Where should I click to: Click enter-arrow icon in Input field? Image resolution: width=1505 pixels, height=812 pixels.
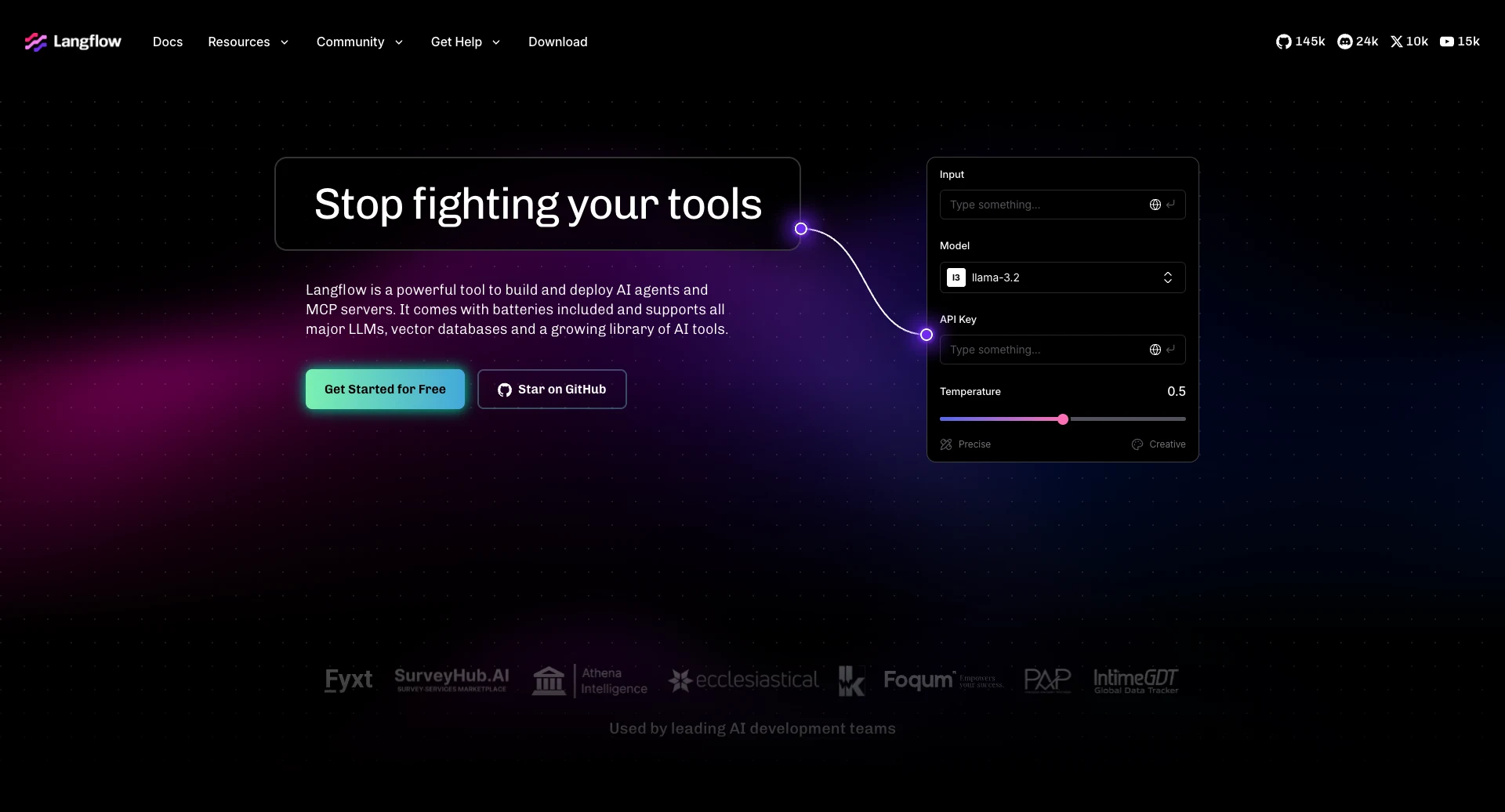pyautogui.click(x=1170, y=205)
